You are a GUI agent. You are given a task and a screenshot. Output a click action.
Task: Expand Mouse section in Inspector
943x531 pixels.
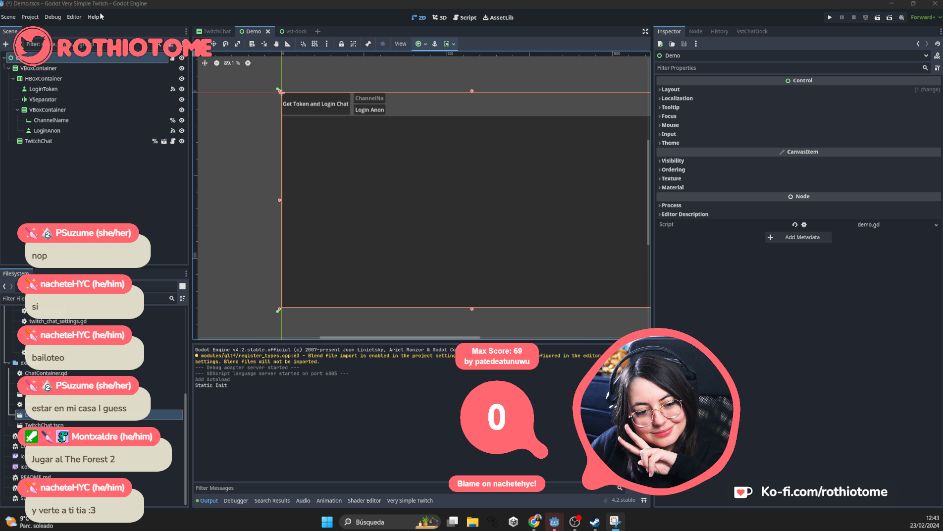pos(668,126)
